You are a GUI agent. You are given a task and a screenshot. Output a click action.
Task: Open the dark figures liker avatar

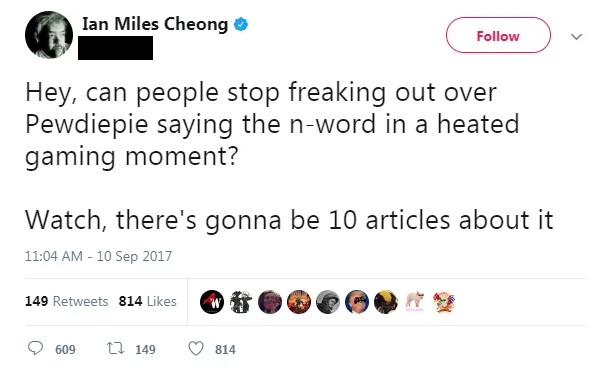tap(241, 302)
